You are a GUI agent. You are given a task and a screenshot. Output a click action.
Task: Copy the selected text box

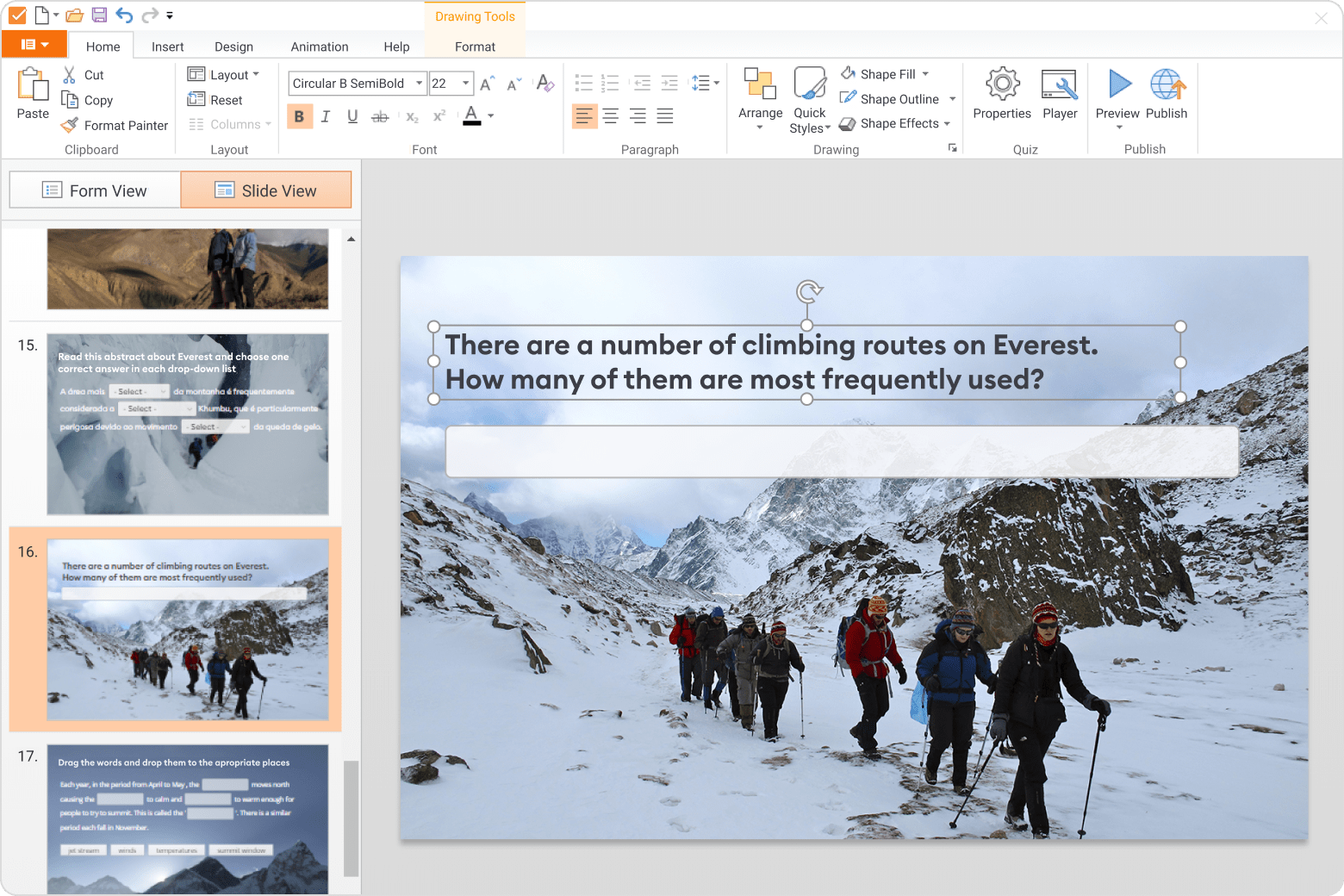tap(87, 100)
